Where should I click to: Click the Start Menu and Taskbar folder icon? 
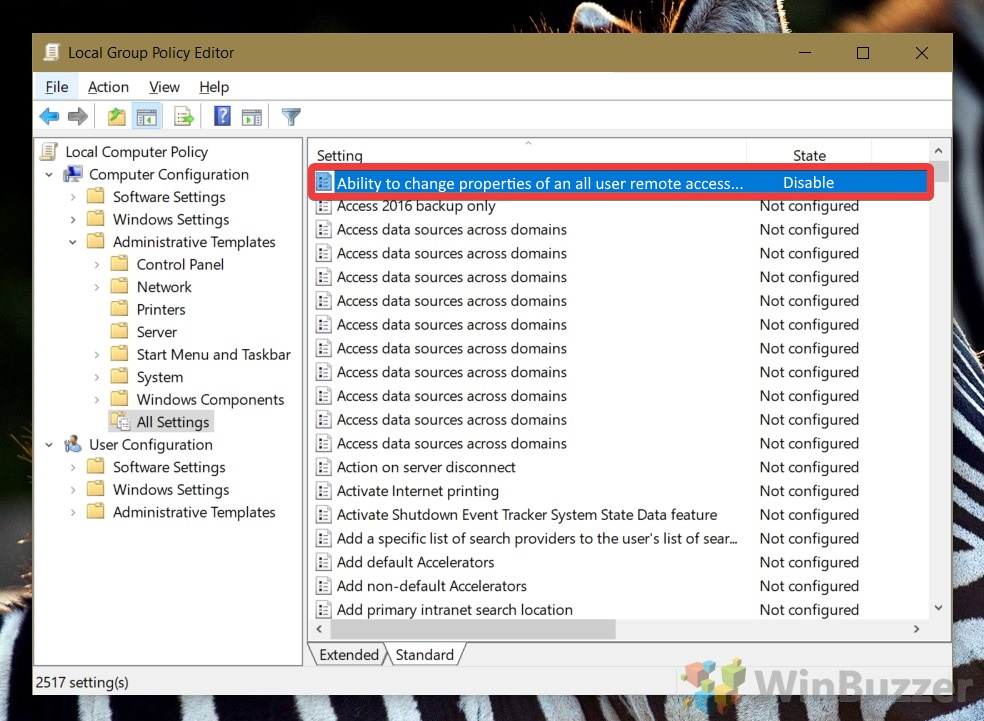[119, 354]
